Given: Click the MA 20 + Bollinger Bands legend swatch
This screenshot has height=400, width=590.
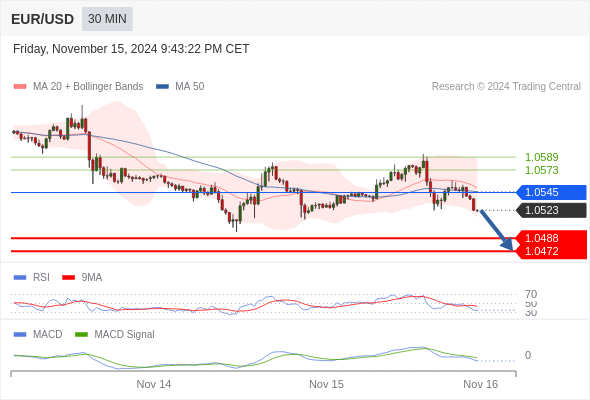Looking at the screenshot, I should click(20, 87).
